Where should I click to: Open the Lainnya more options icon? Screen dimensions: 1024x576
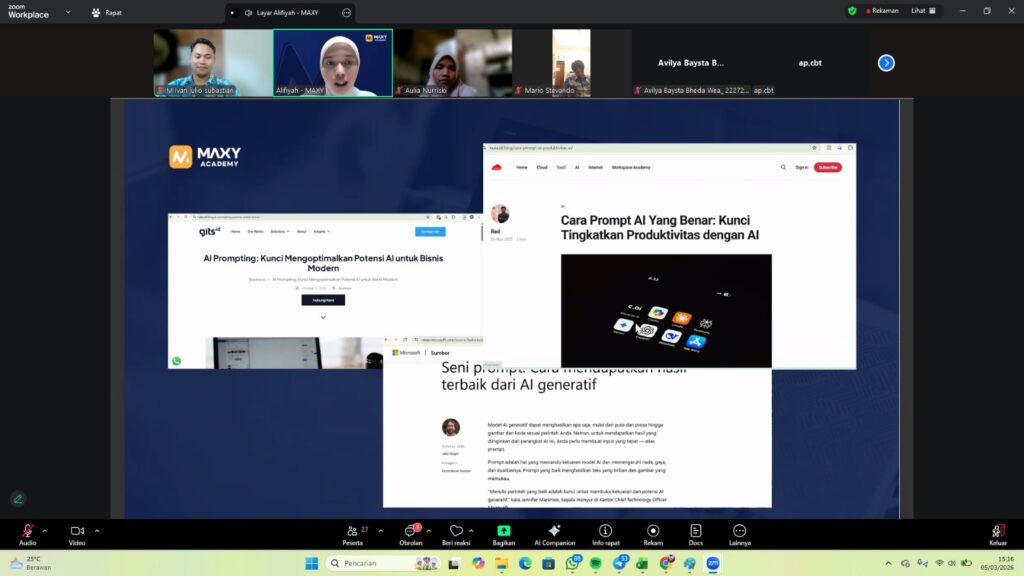point(739,533)
